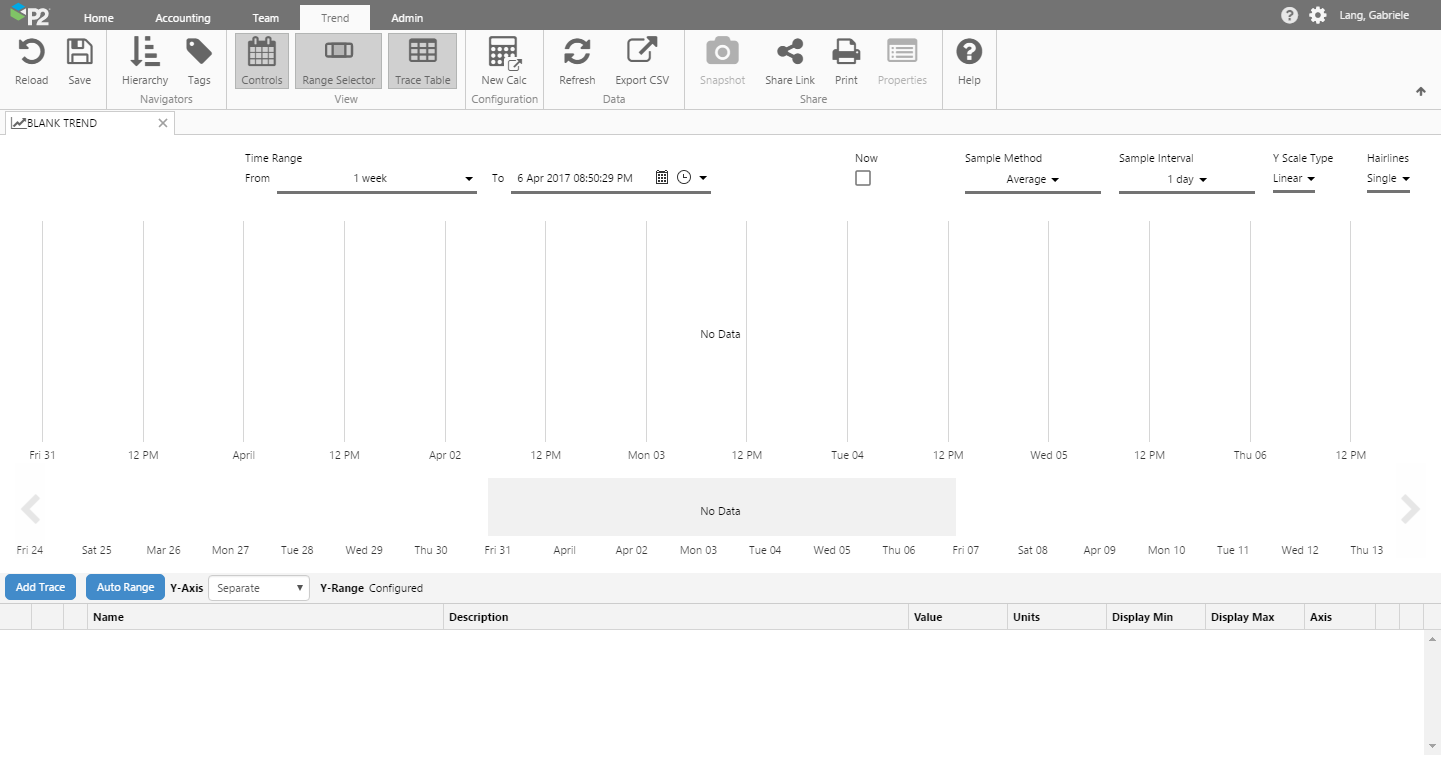Click the Auto Range button

click(x=125, y=587)
